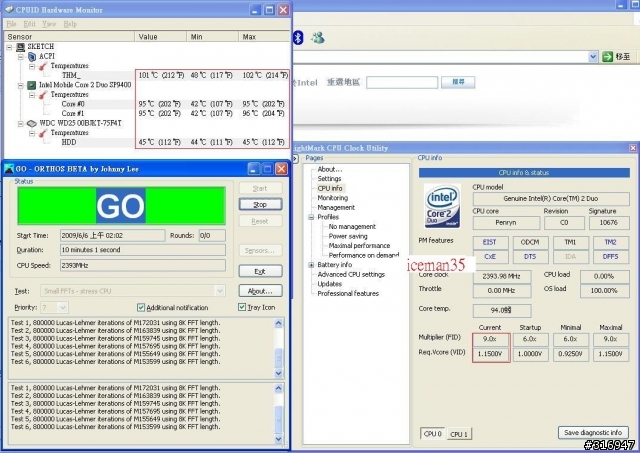Click the Duration field
This screenshot has width=640, height=453.
coord(143,250)
